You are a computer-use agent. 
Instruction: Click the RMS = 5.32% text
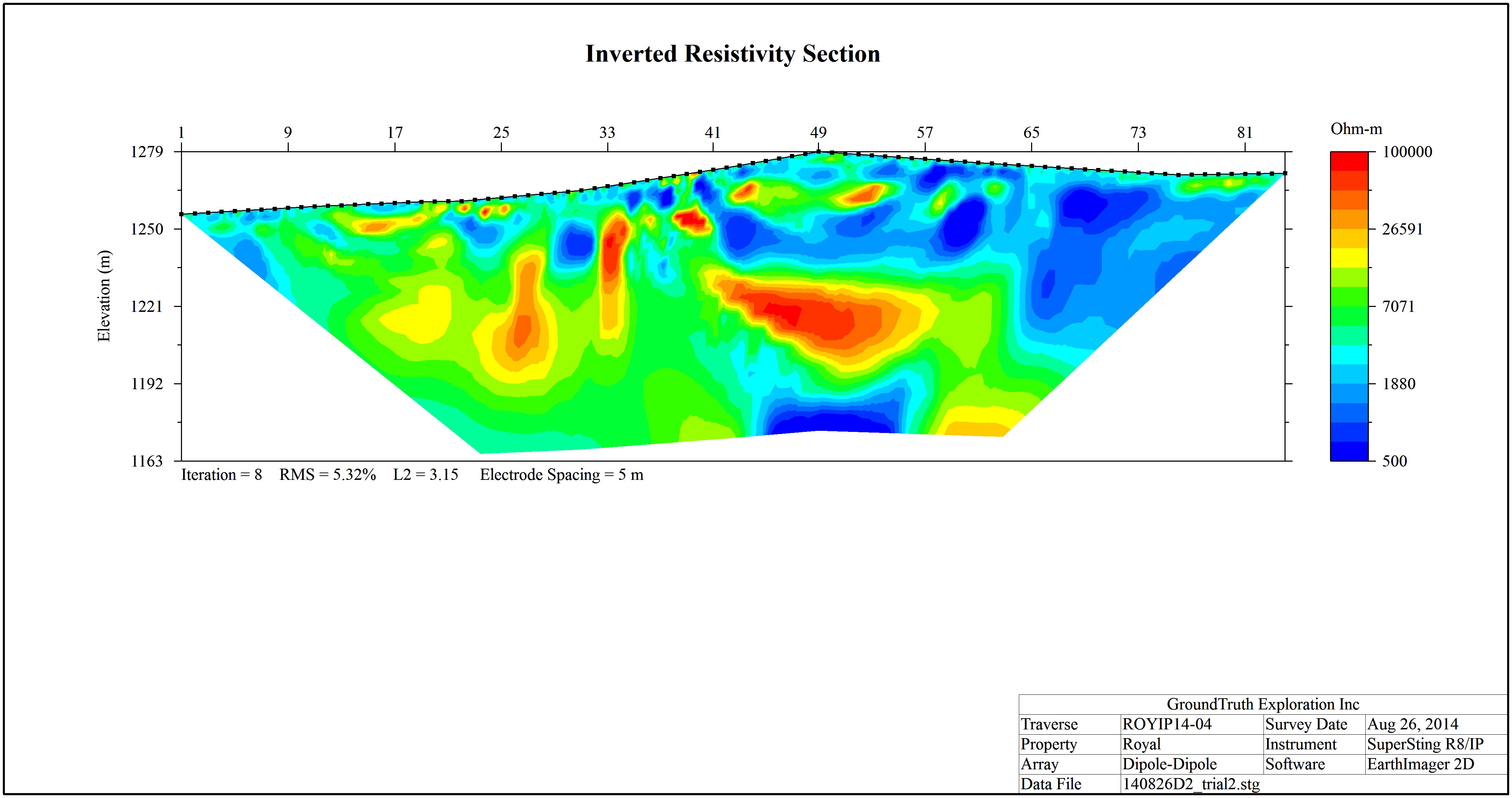coord(328,475)
